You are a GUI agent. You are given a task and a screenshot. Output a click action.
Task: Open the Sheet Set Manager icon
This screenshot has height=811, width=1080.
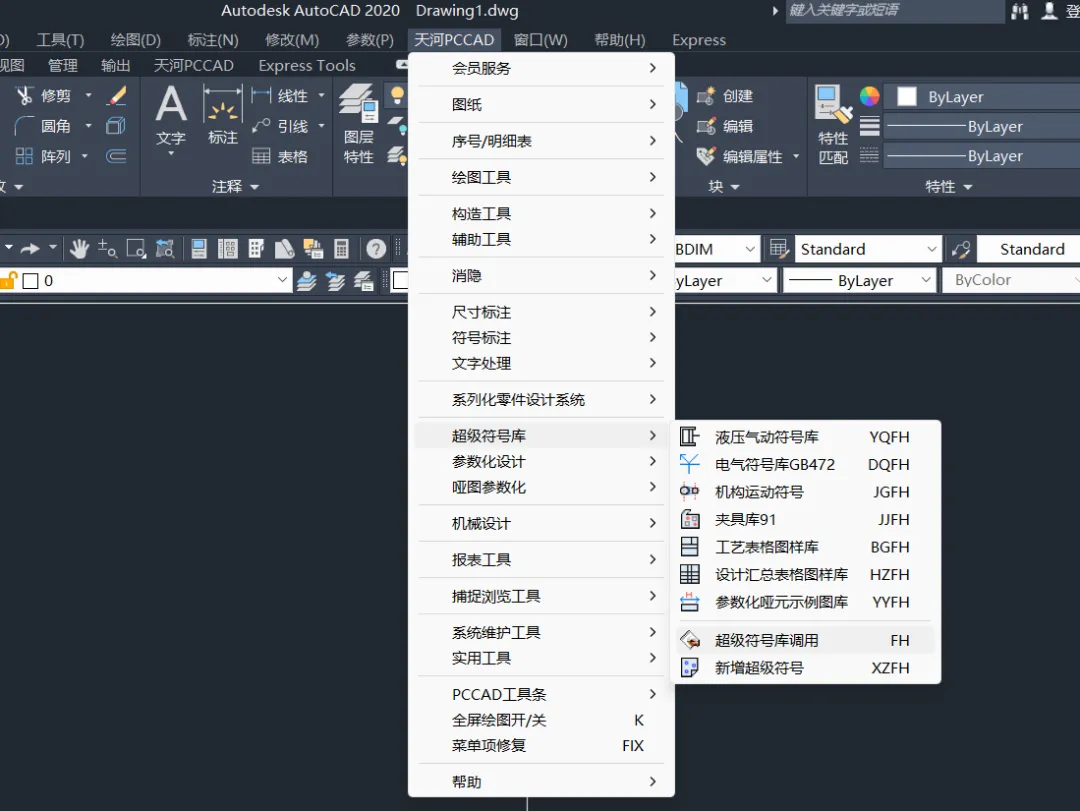point(284,249)
